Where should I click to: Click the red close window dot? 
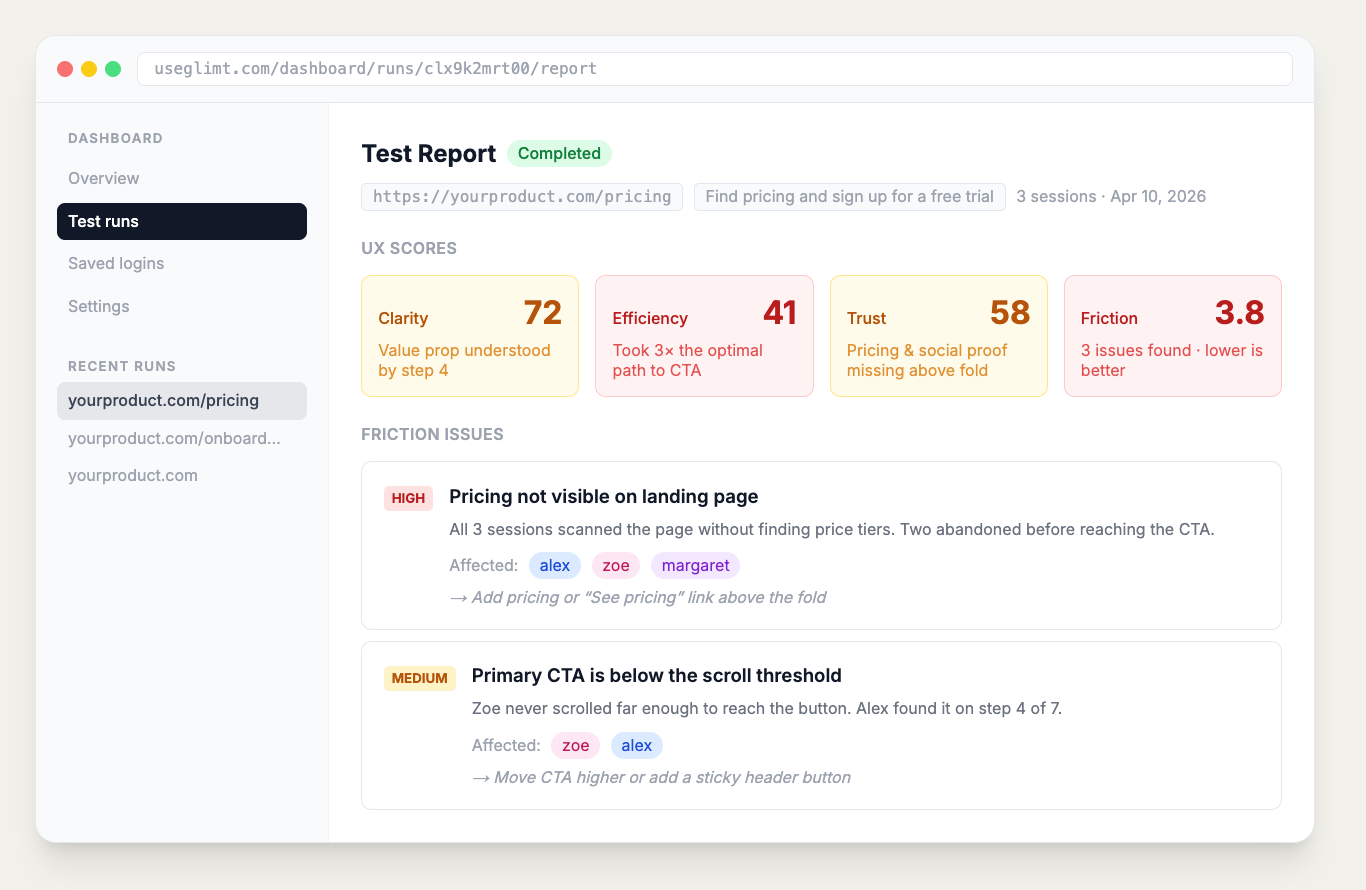[65, 69]
